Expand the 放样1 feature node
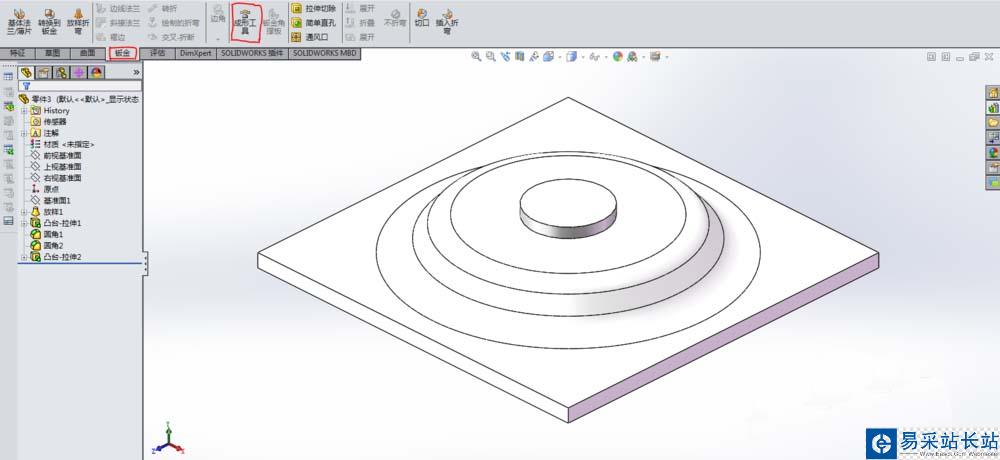This screenshot has width=1000, height=460. [24, 212]
